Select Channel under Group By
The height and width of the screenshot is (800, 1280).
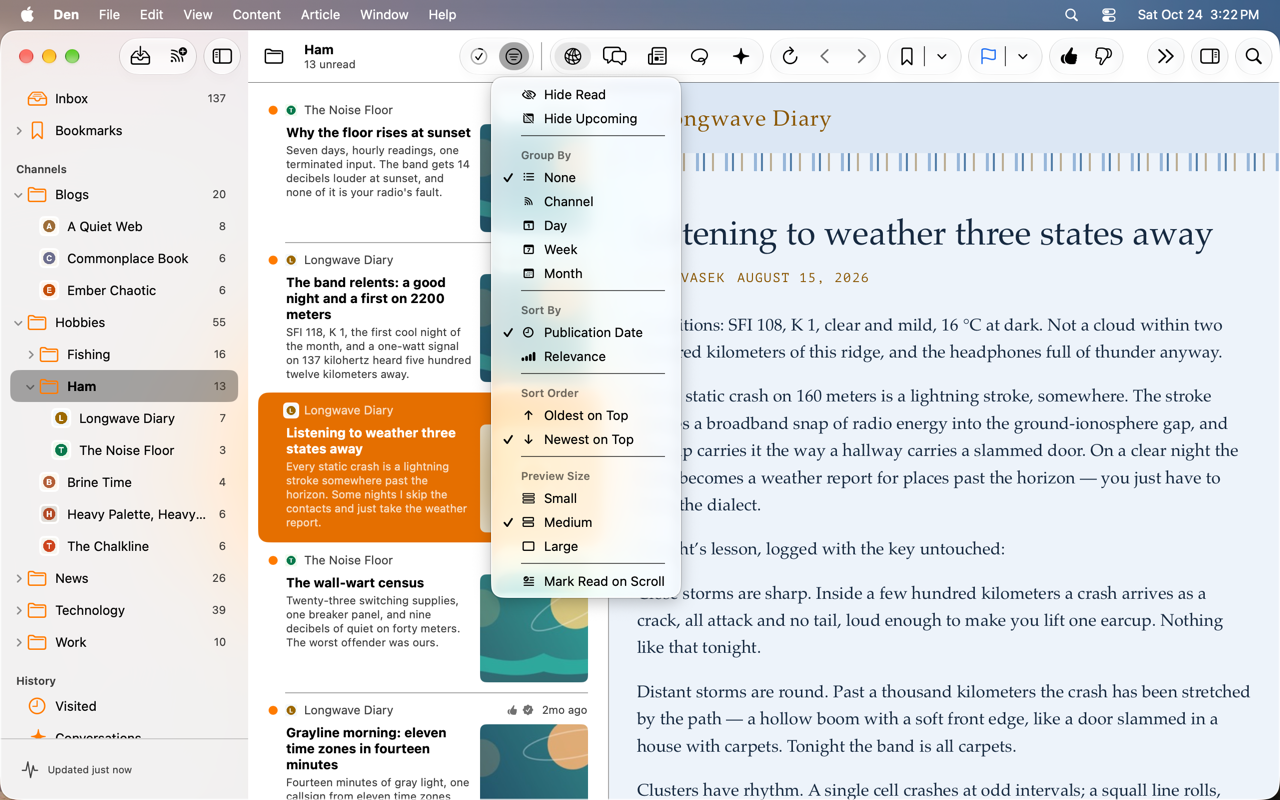coord(586,201)
